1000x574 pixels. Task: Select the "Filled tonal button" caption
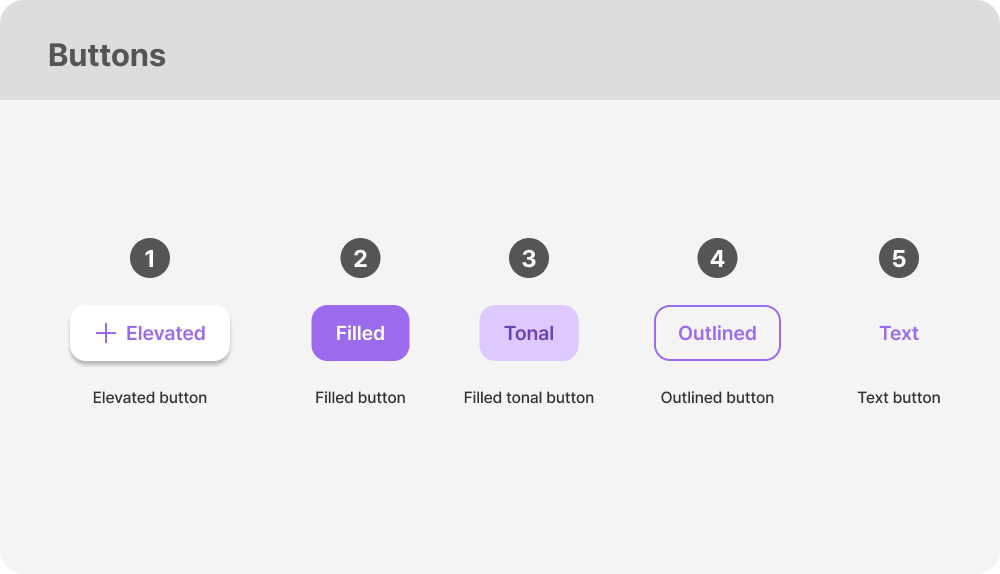(529, 397)
